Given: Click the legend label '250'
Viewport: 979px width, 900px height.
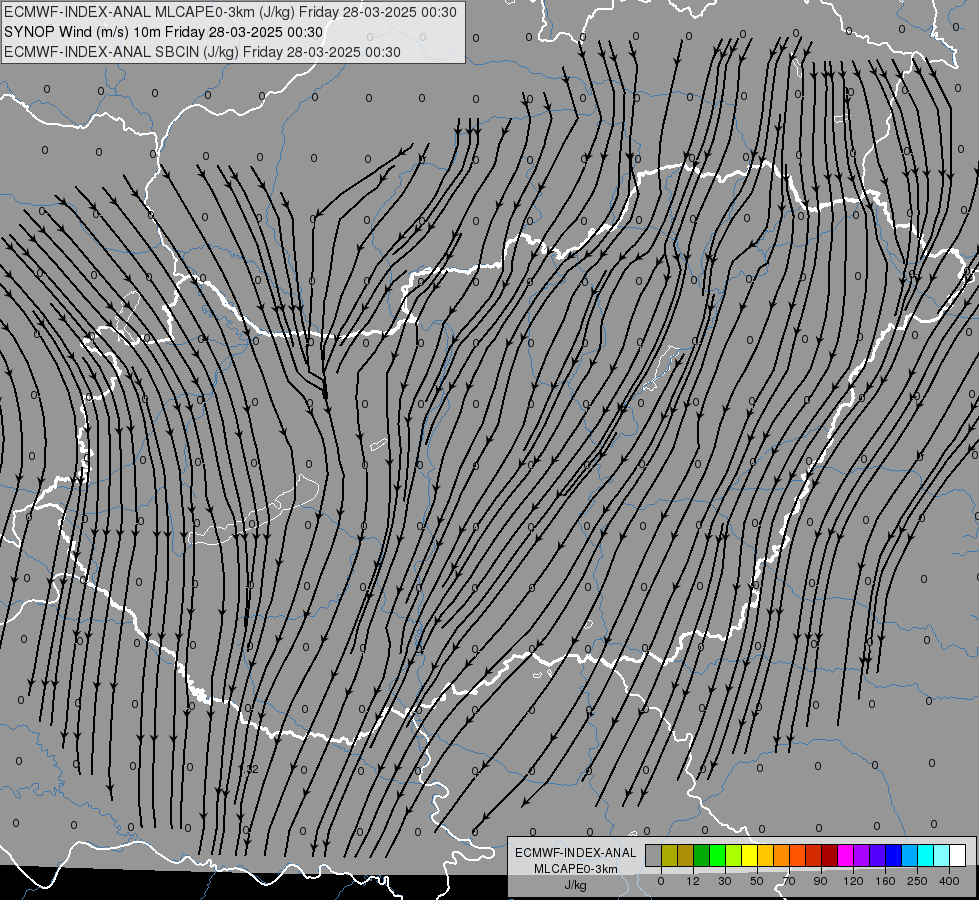Looking at the screenshot, I should pyautogui.click(x=917, y=881).
